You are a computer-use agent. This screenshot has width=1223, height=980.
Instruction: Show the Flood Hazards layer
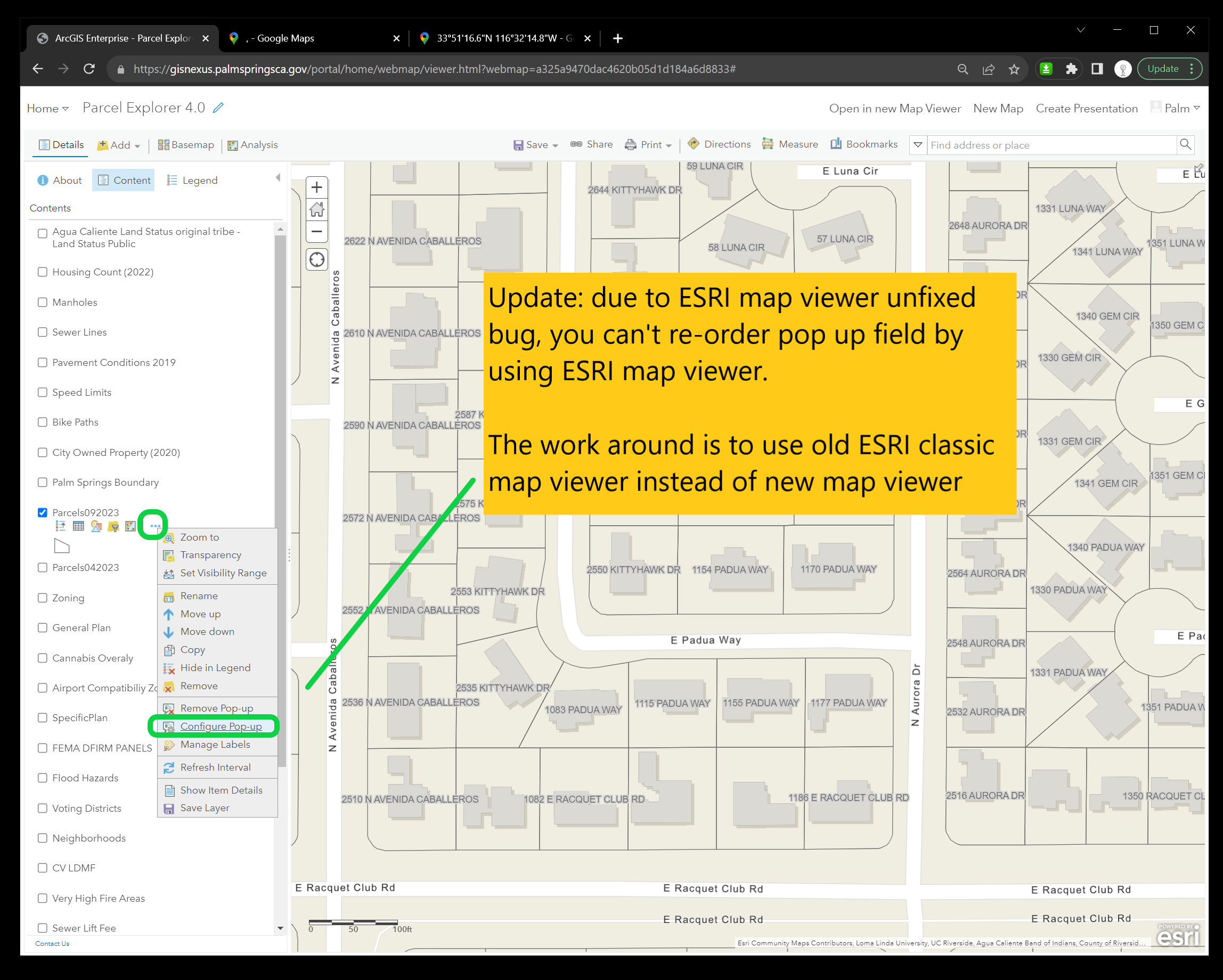[x=42, y=778]
